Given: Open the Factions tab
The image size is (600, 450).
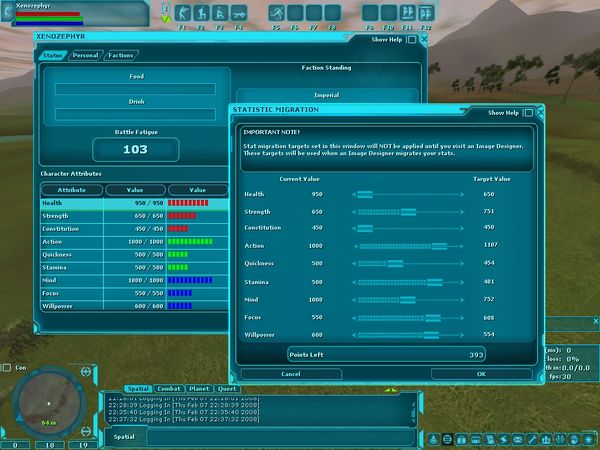Looking at the screenshot, I should coord(121,55).
